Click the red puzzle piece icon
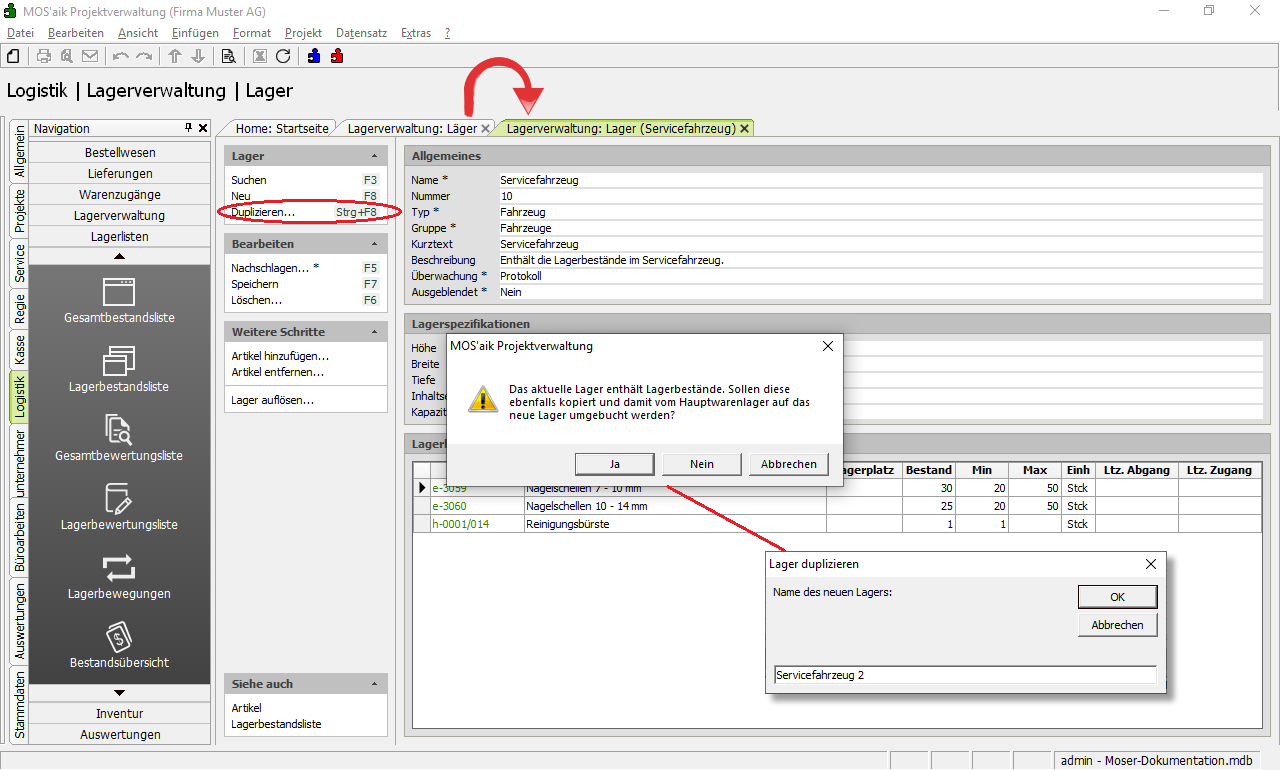Screen dimensions: 1280x770 click(x=337, y=56)
